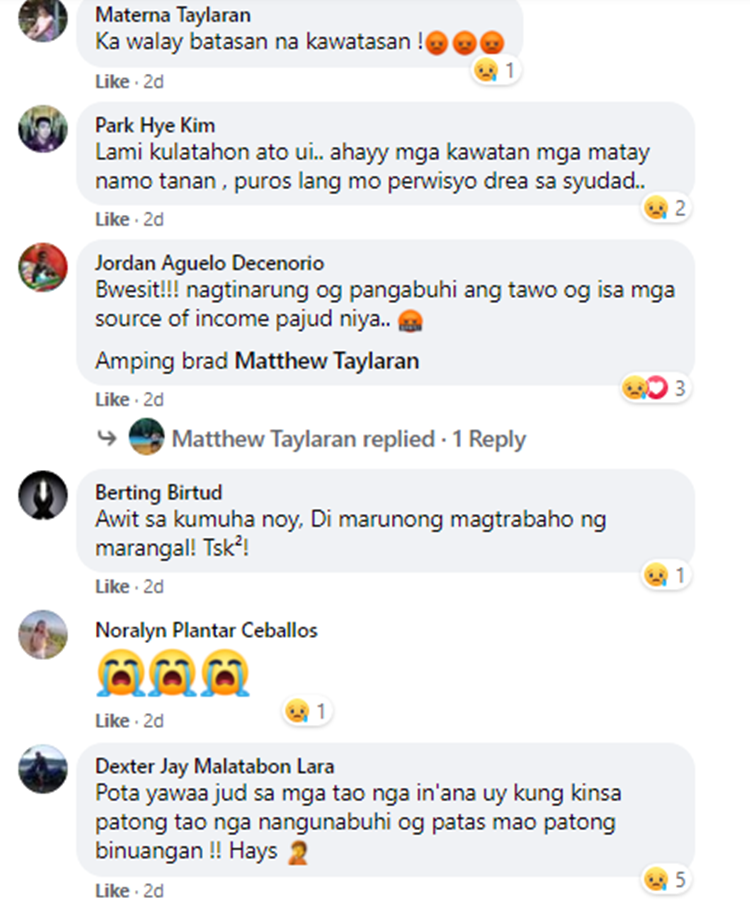Like Berting Birtud's comment

(x=112, y=587)
